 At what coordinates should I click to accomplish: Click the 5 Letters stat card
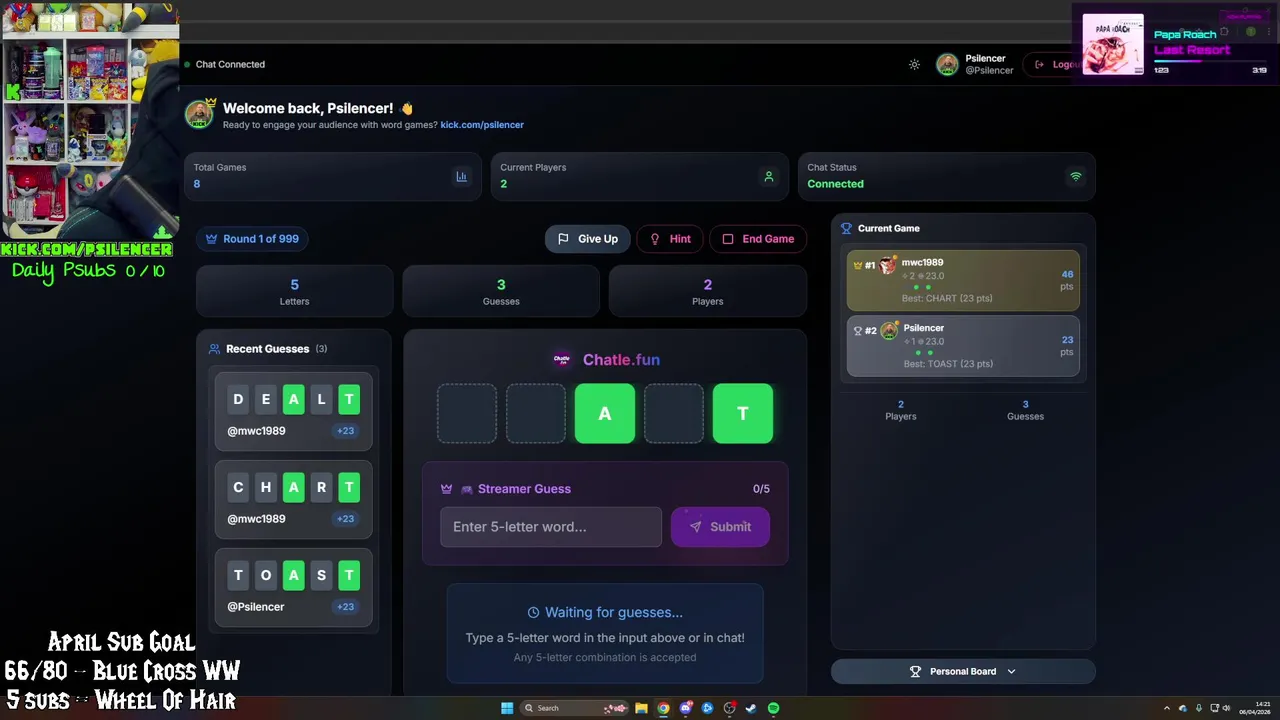point(294,291)
